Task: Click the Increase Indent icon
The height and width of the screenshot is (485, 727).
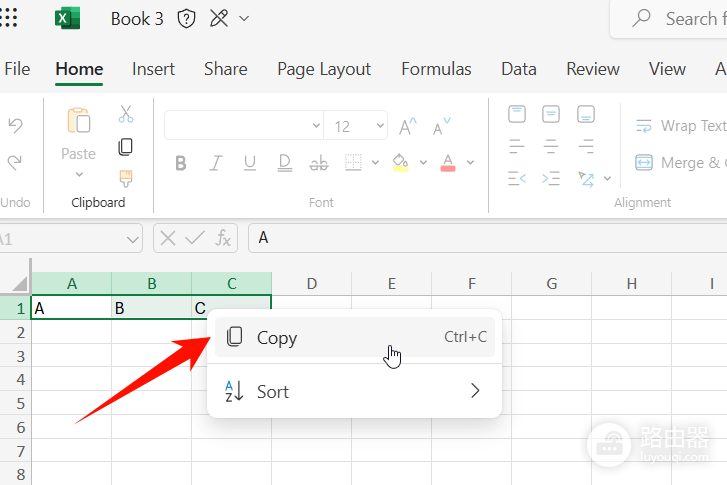Action: [551, 179]
